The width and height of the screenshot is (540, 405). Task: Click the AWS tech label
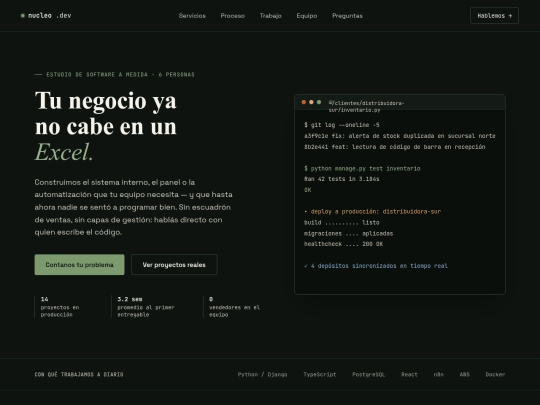[465, 374]
